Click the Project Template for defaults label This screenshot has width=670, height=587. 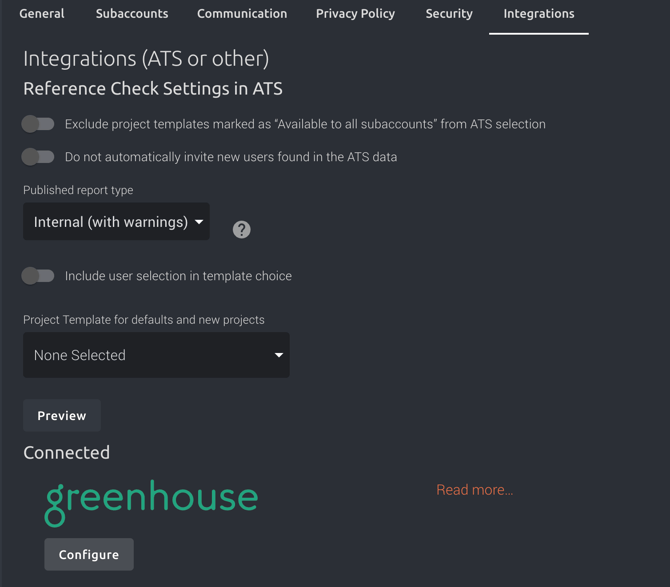click(144, 320)
